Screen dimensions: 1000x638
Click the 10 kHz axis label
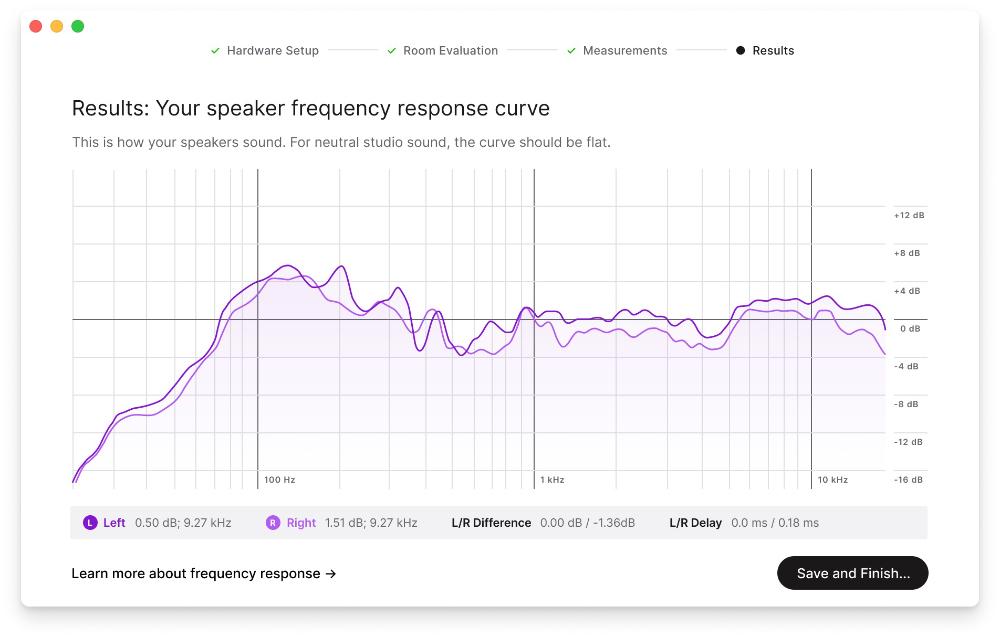(832, 480)
